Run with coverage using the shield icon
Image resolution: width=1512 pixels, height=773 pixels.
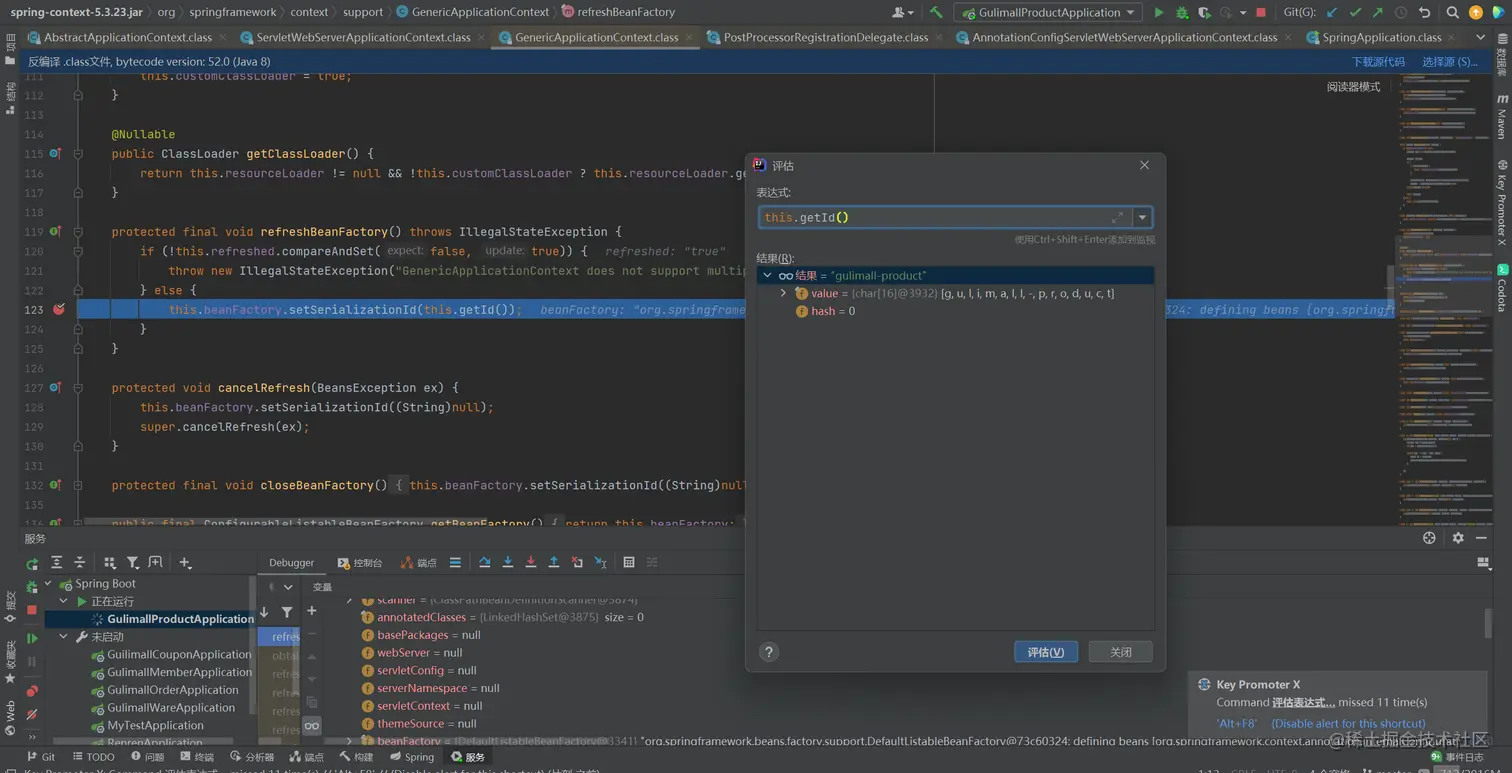(1204, 12)
